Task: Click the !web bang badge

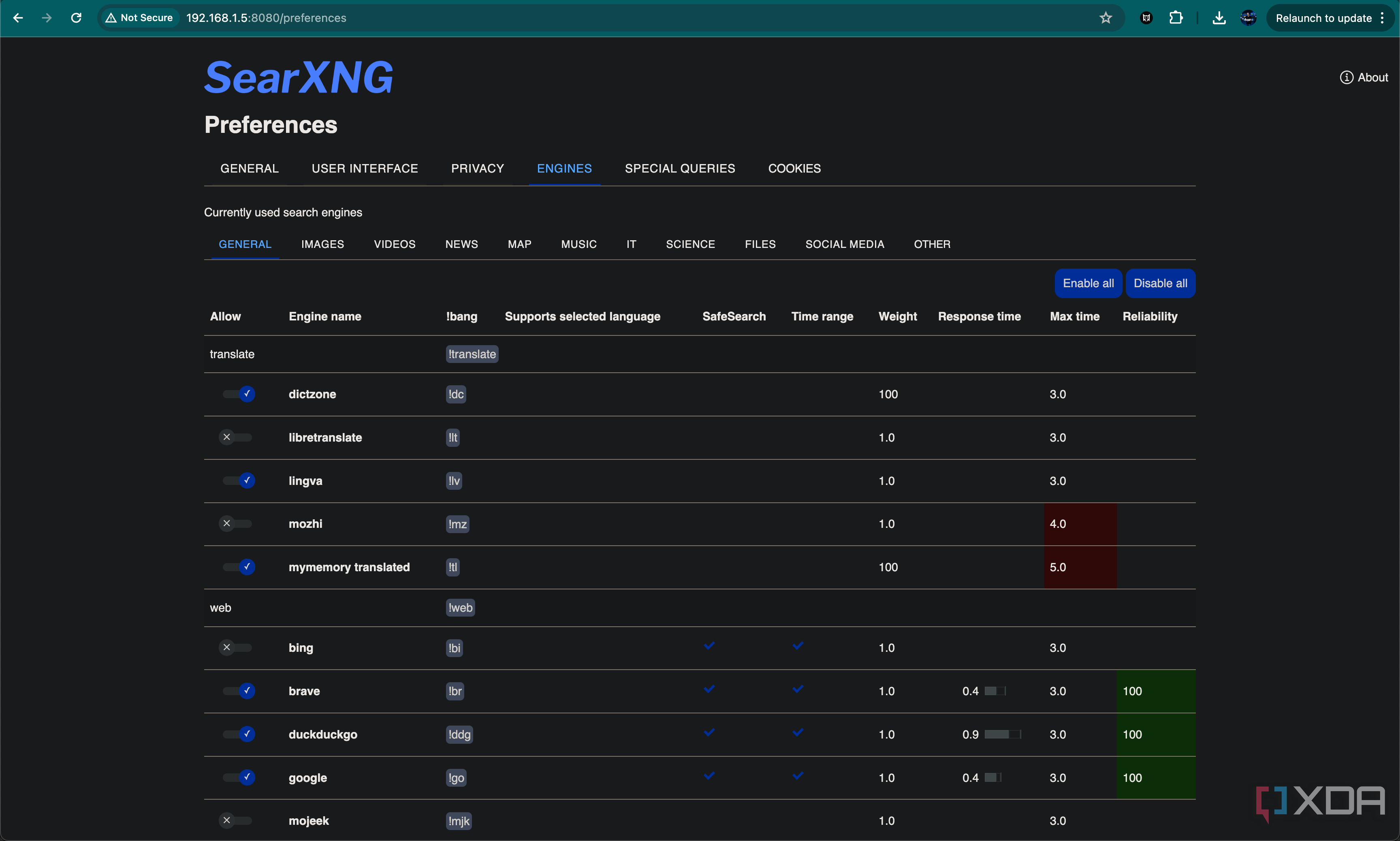Action: click(x=460, y=608)
